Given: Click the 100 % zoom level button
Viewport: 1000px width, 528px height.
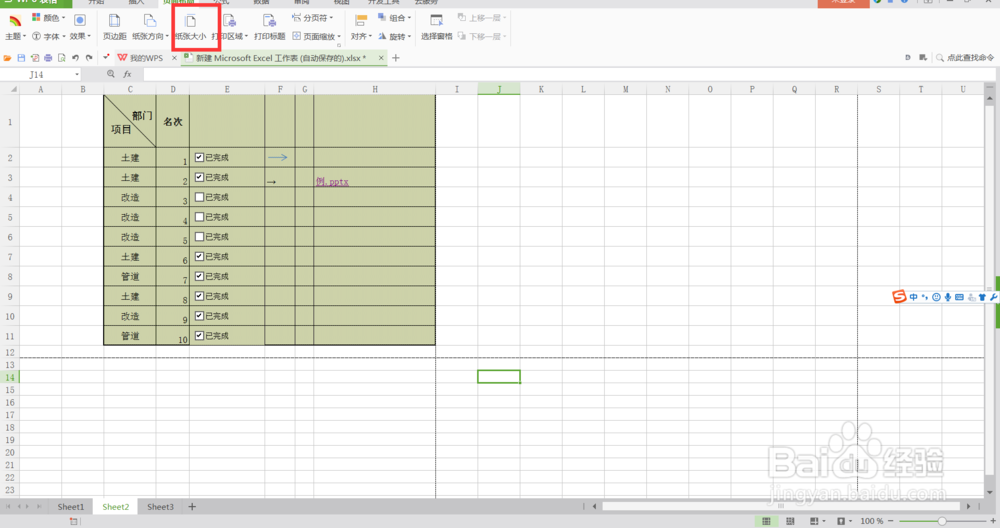Looking at the screenshot, I should point(872,522).
